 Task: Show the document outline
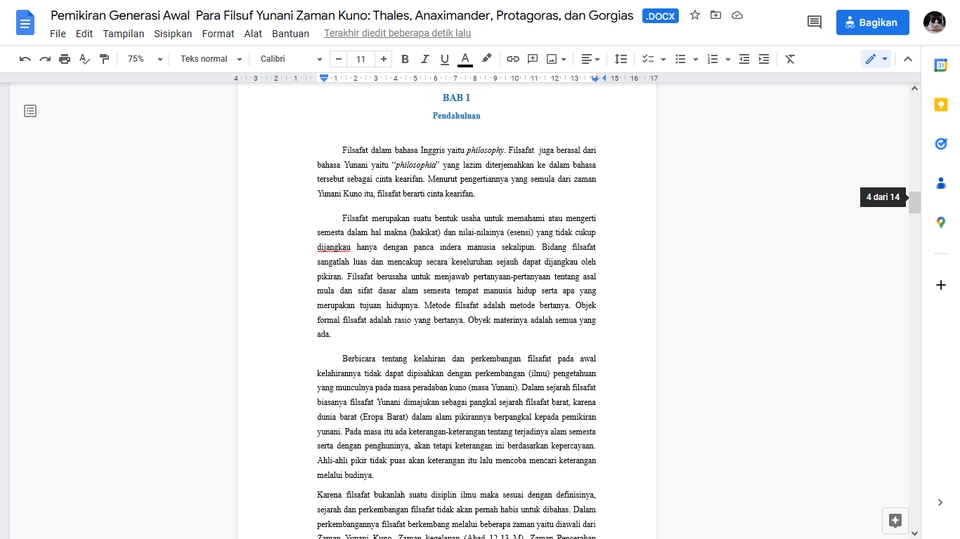coord(30,111)
